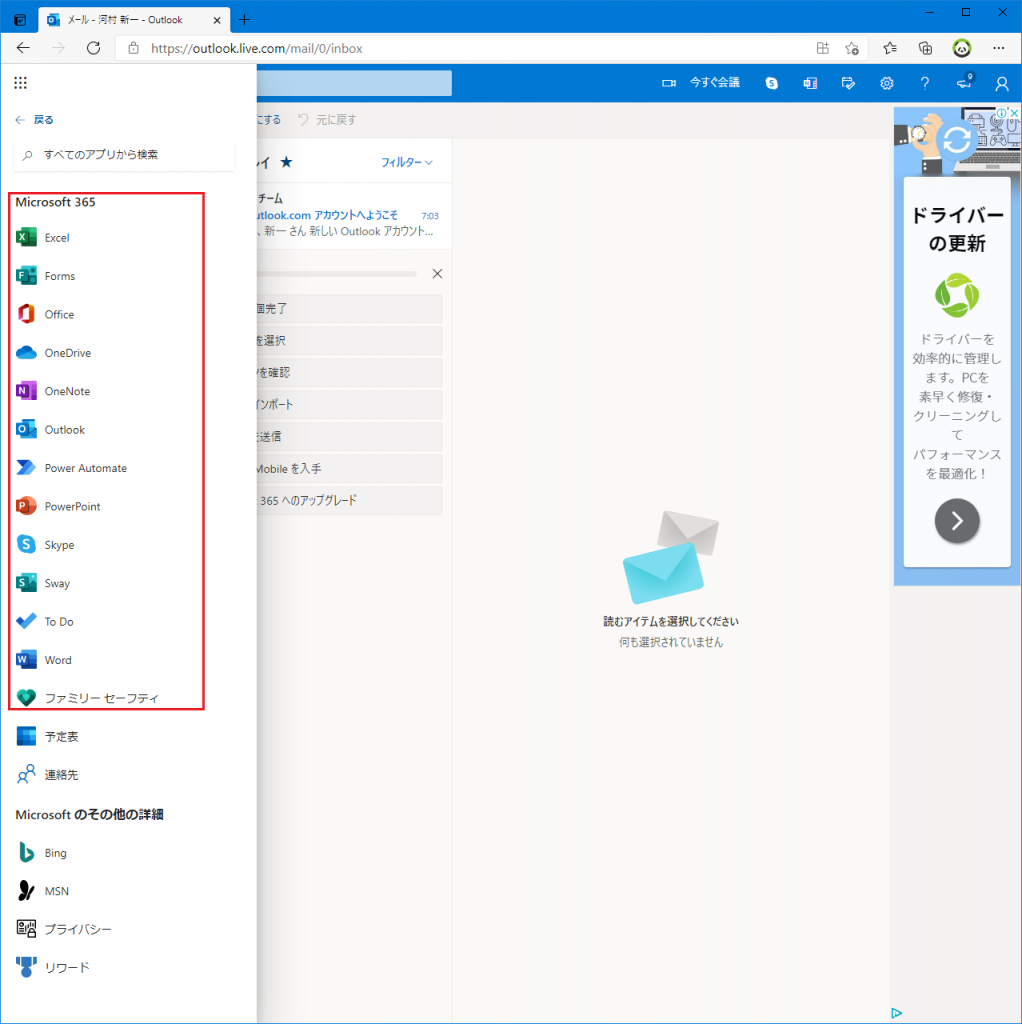
Task: Add this page to favorites star
Action: click(852, 48)
